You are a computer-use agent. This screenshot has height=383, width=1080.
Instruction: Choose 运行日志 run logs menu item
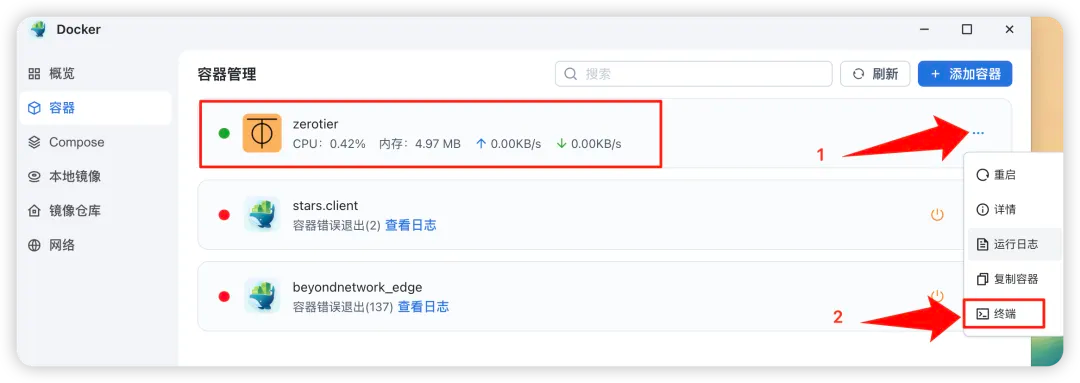click(1014, 244)
